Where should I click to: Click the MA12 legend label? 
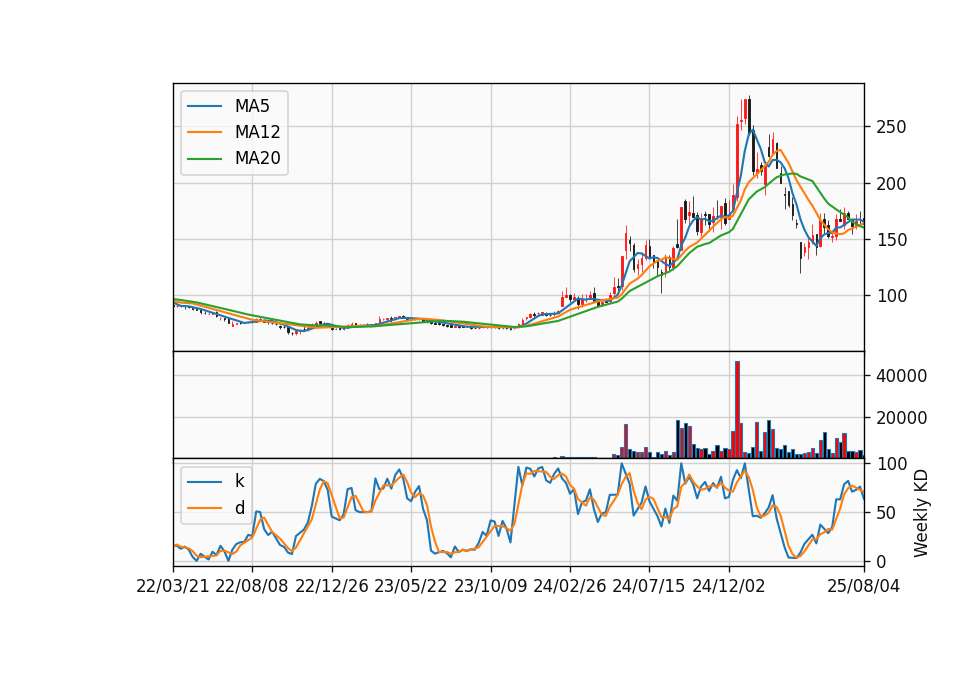(257, 132)
